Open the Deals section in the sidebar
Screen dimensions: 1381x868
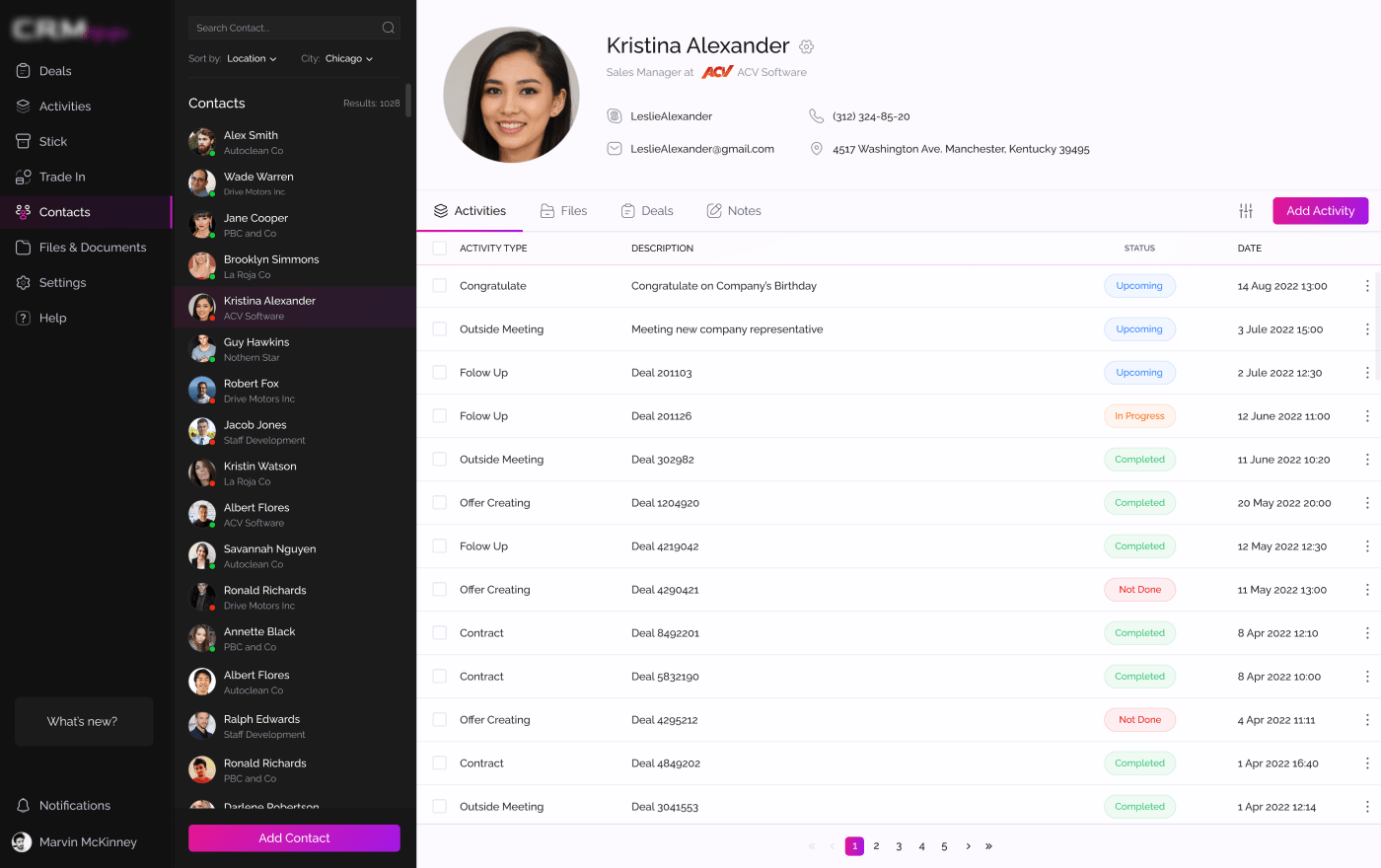(56, 70)
